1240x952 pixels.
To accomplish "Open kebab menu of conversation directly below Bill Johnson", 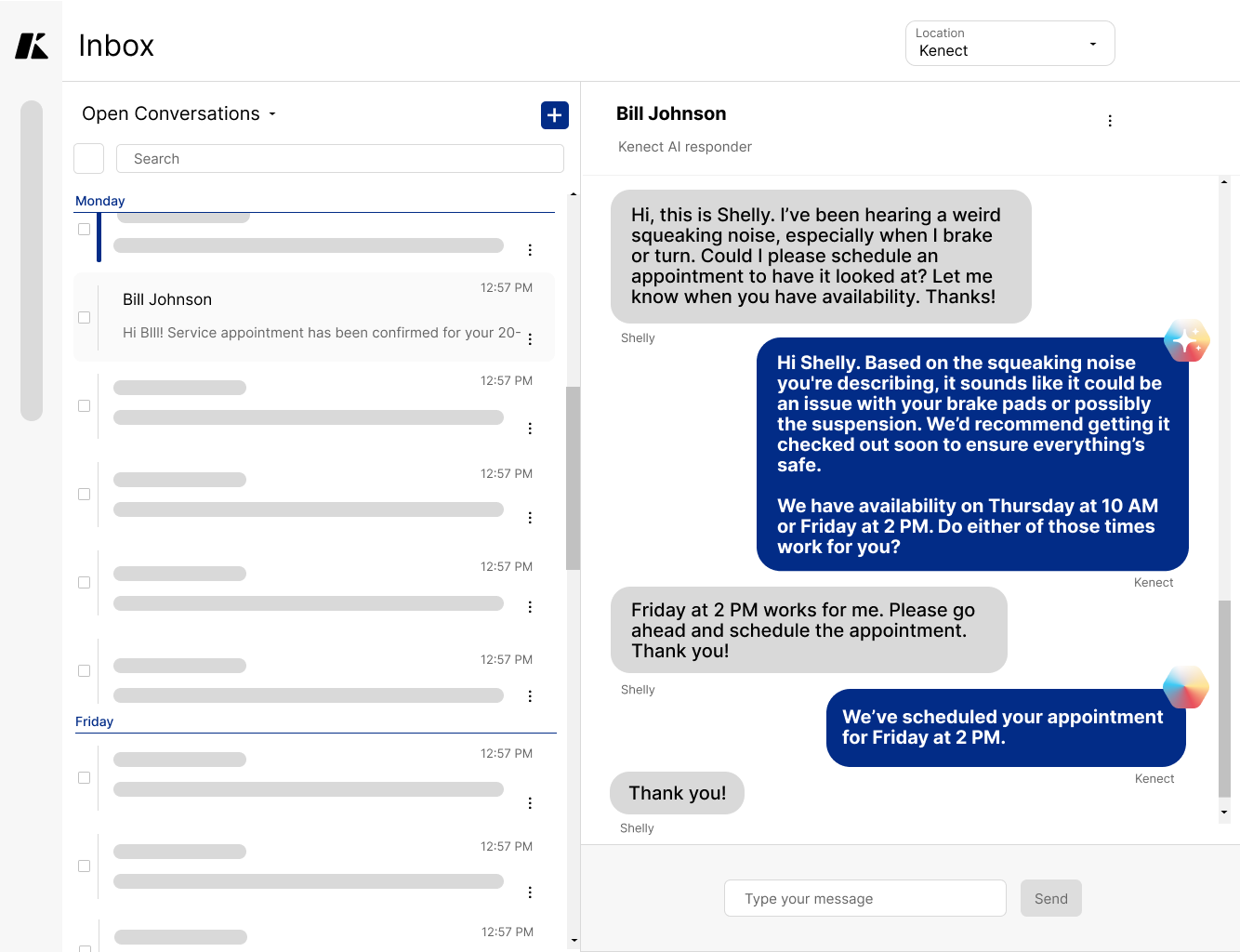I will (530, 429).
